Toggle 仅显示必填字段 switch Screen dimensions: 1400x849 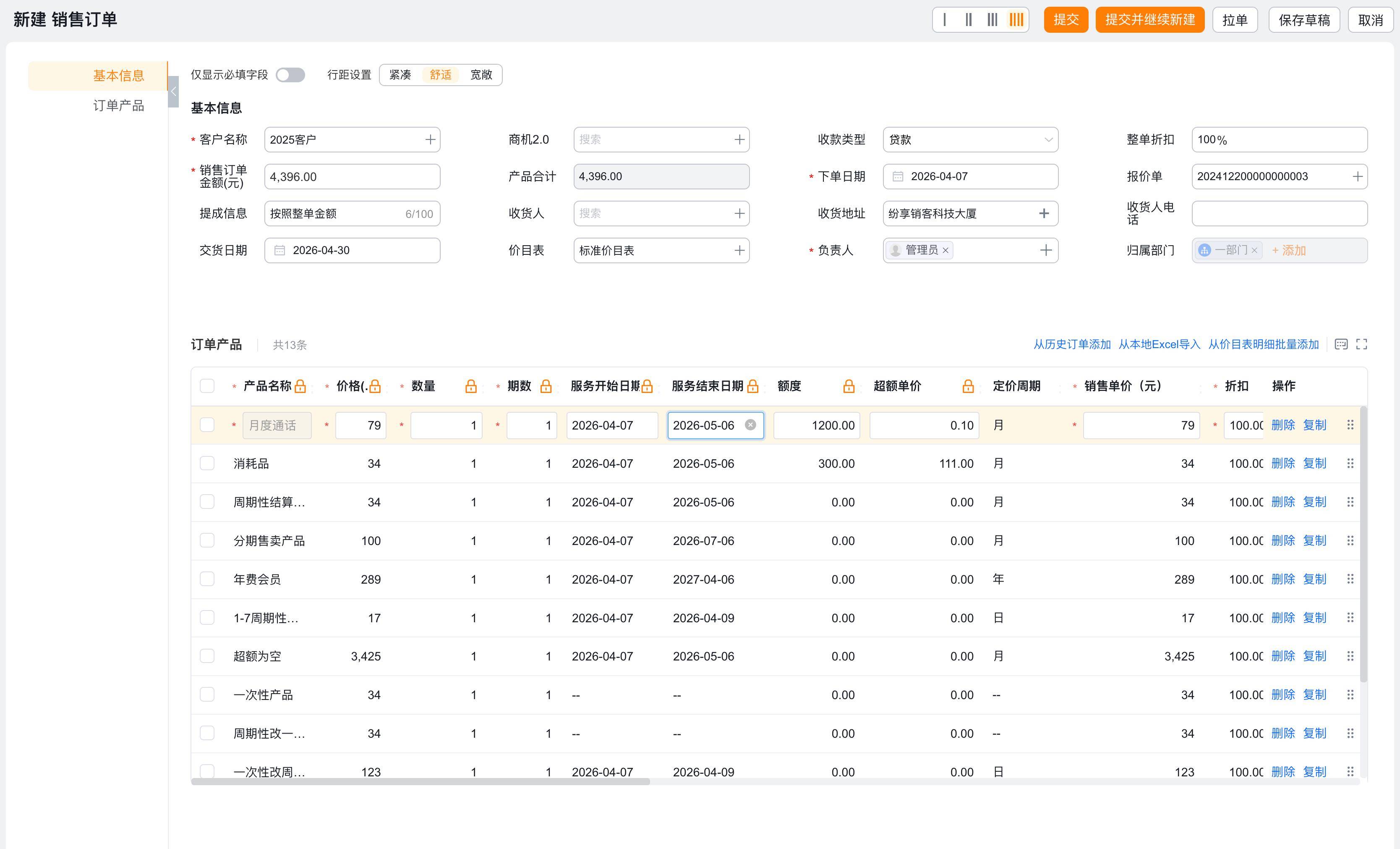290,75
